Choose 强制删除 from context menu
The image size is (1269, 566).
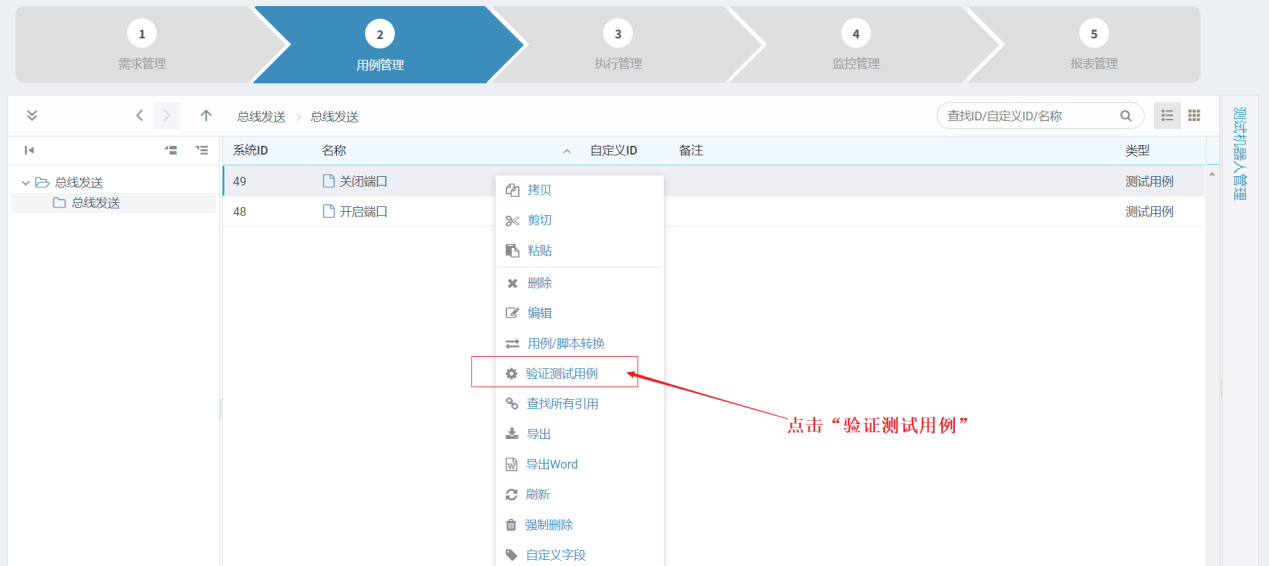(580, 524)
